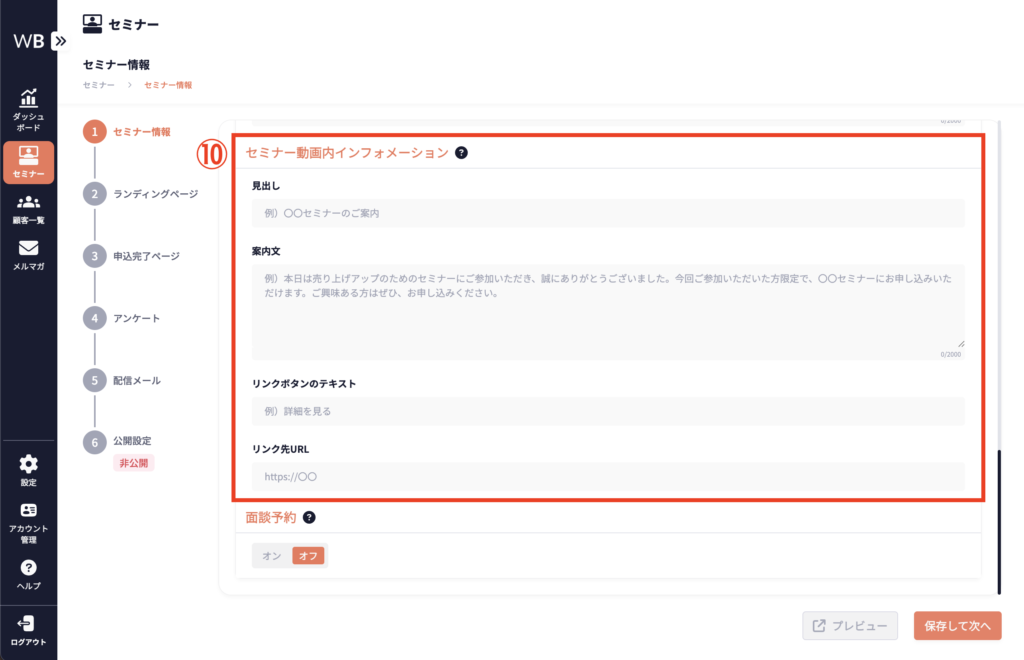Click help icon next to 面談予約
Screen dimensions: 1024x660
tap(309, 517)
